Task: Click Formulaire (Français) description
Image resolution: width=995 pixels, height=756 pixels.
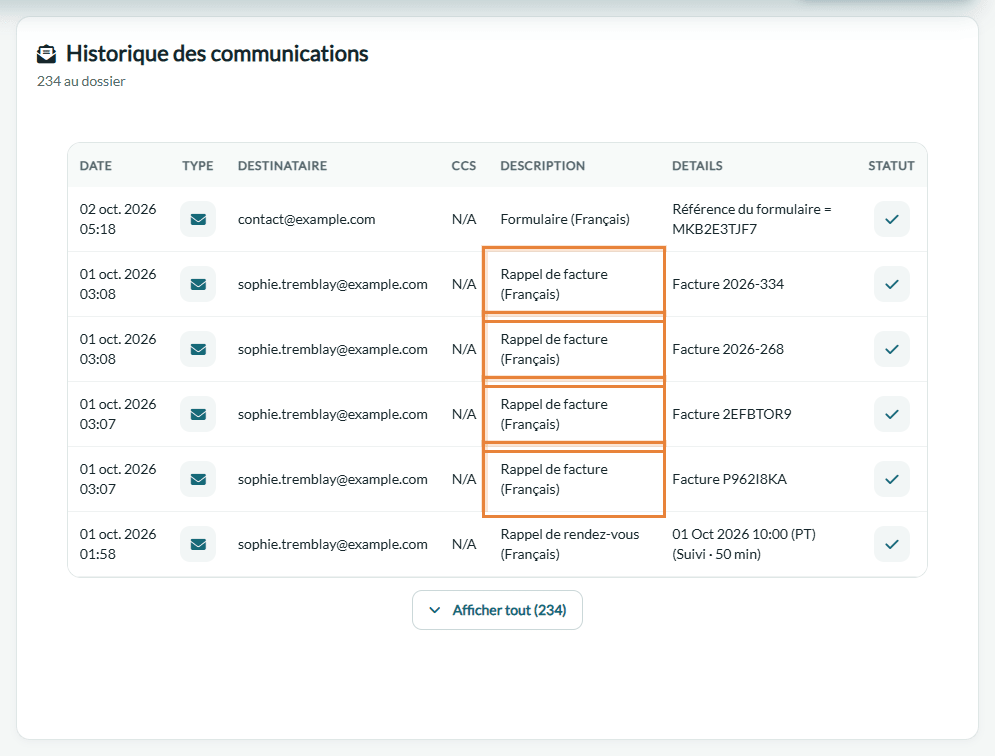Action: pos(565,219)
